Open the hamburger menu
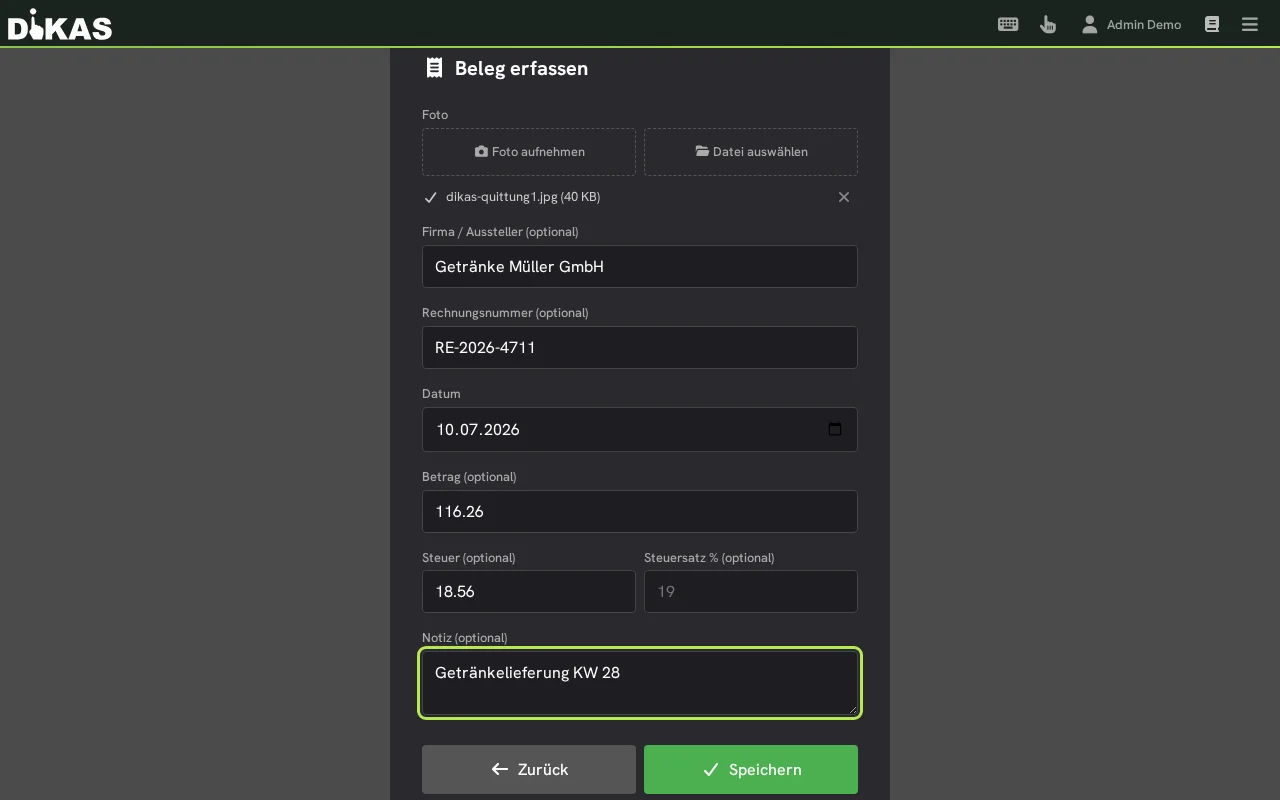Image resolution: width=1280 pixels, height=800 pixels. coord(1250,24)
